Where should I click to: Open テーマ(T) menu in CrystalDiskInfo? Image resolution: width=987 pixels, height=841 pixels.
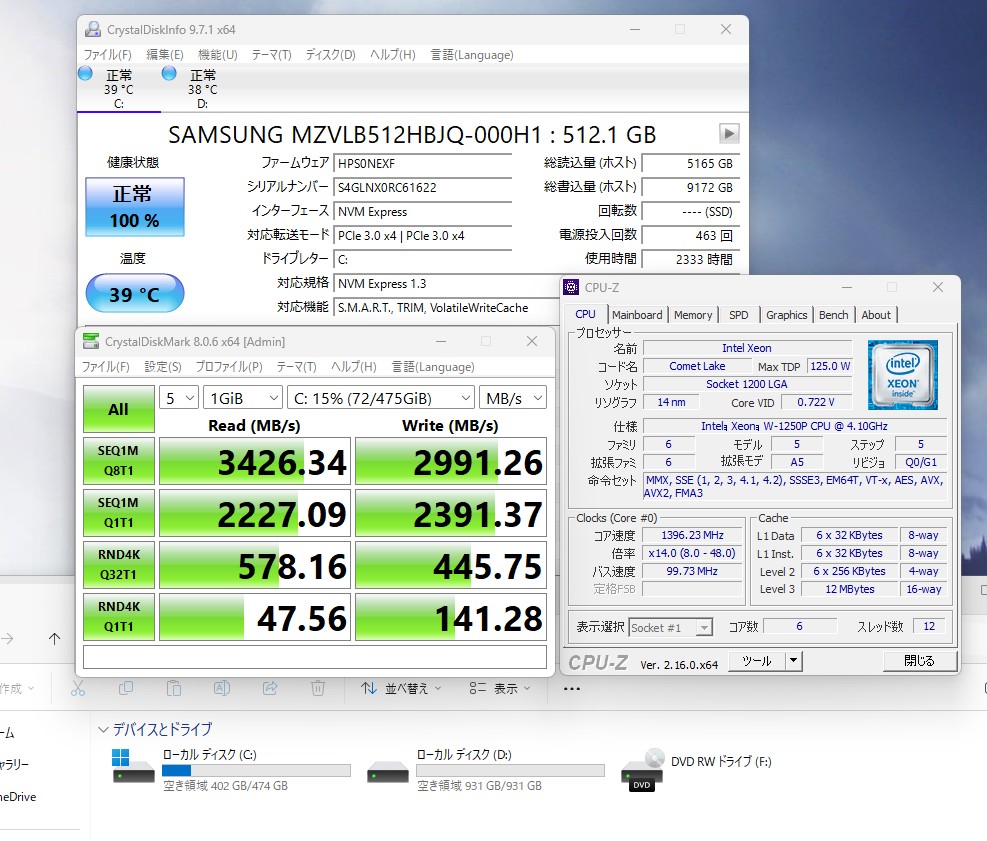pos(272,55)
